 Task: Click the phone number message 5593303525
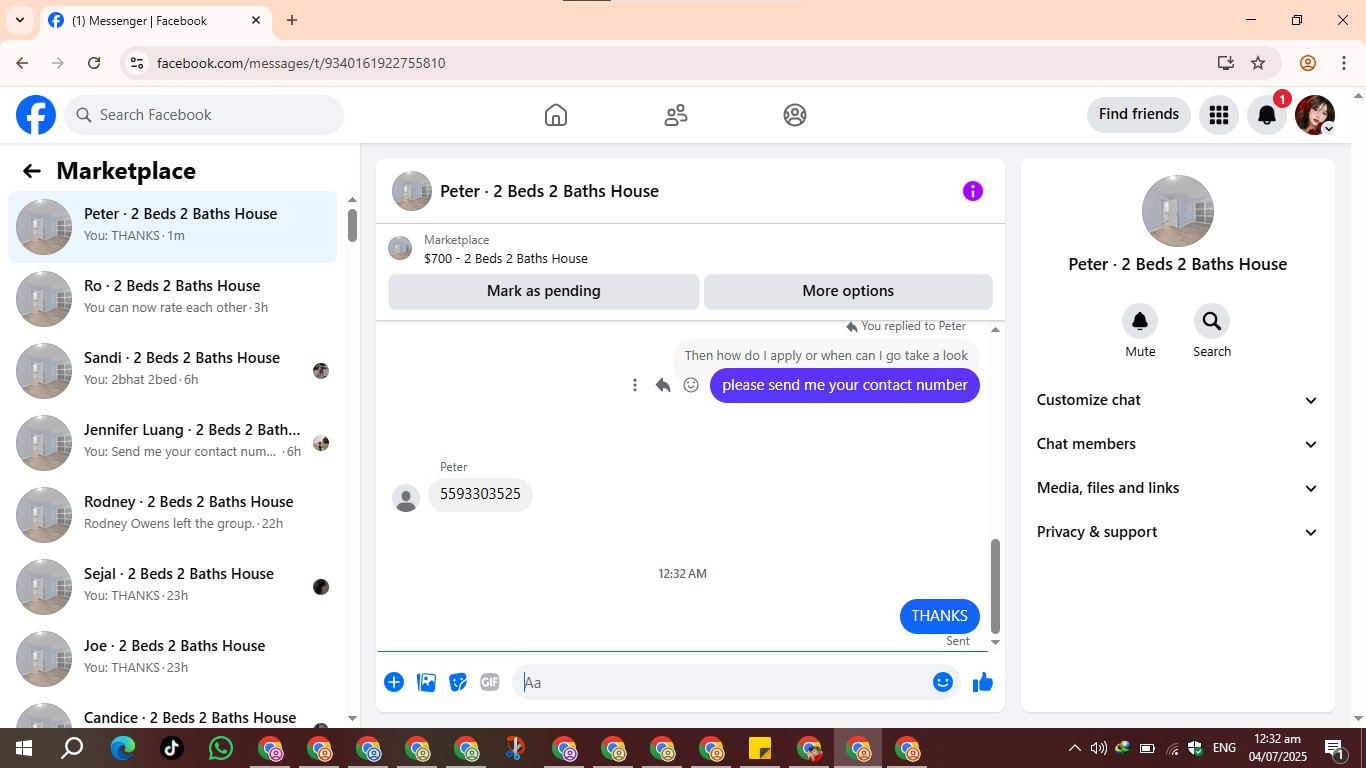click(x=481, y=494)
